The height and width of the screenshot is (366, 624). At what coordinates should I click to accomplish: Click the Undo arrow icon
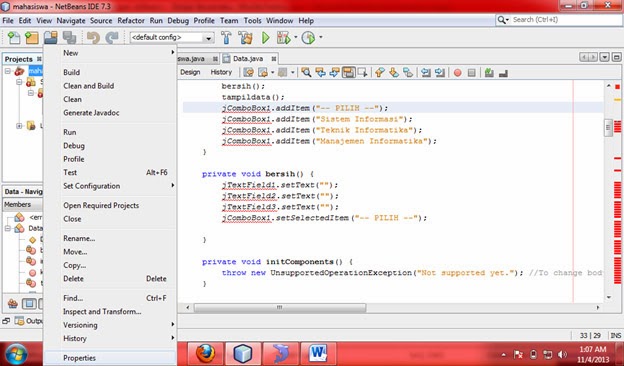tap(93, 38)
